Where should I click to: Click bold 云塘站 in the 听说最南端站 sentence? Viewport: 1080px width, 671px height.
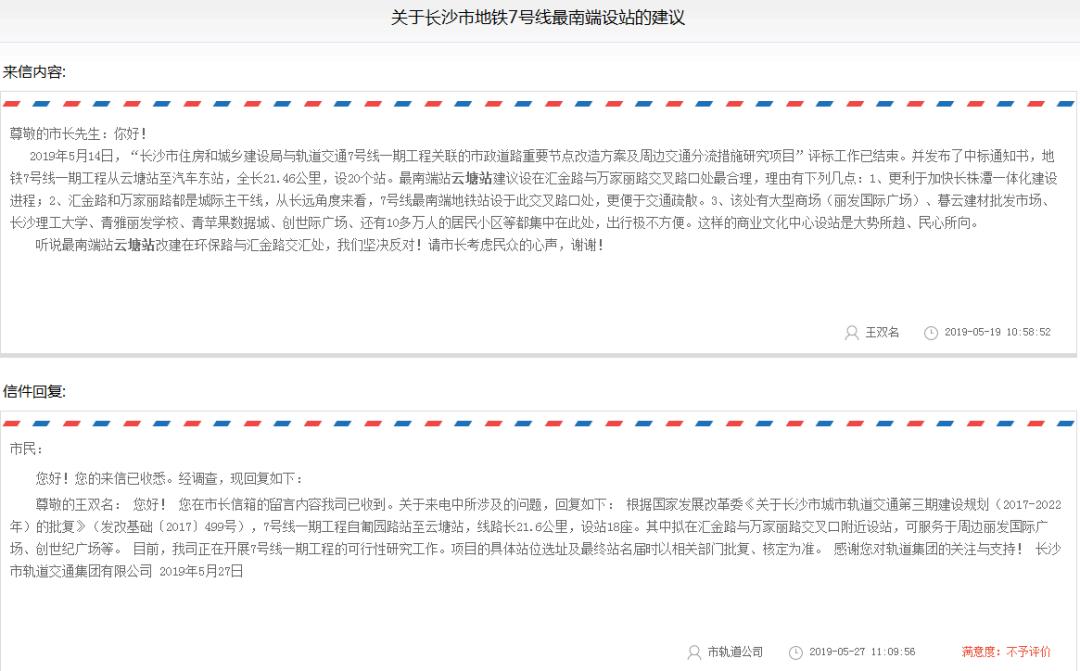coord(133,244)
